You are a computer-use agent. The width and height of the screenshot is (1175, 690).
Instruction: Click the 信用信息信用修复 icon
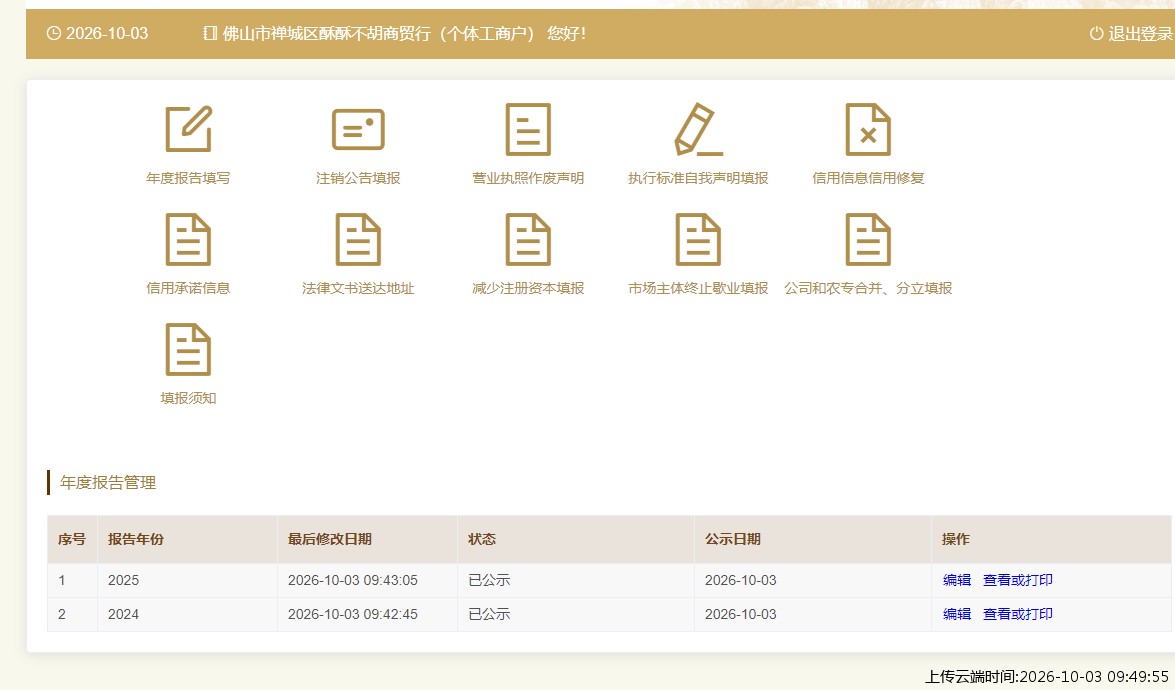[x=868, y=130]
